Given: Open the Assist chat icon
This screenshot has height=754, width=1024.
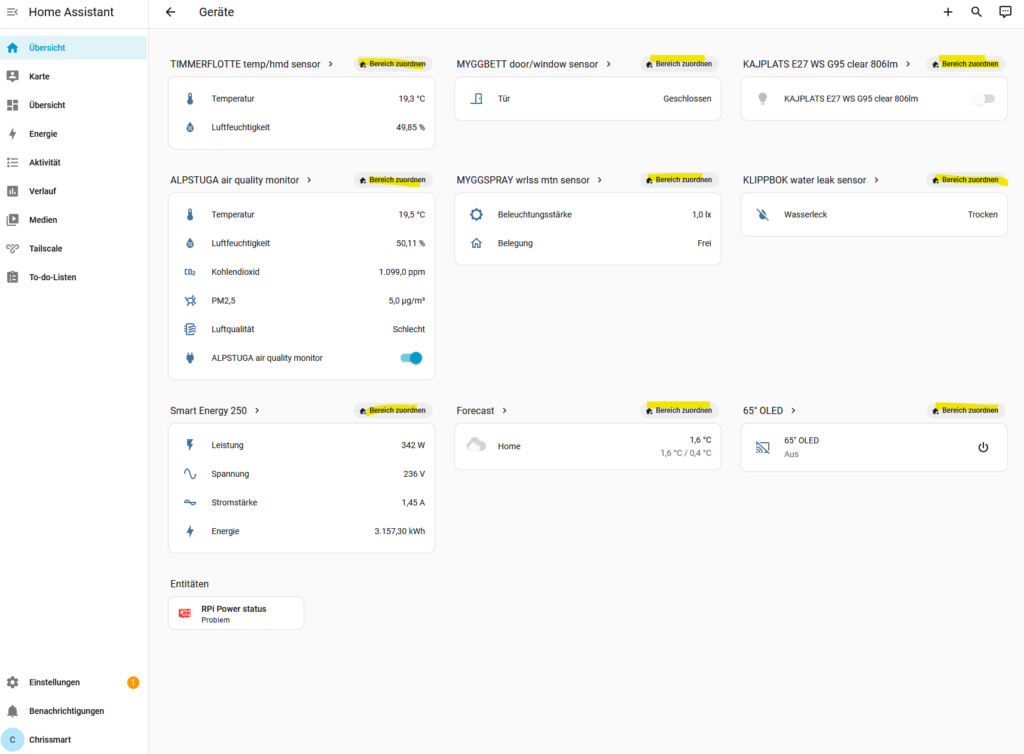Looking at the screenshot, I should click(x=1005, y=12).
